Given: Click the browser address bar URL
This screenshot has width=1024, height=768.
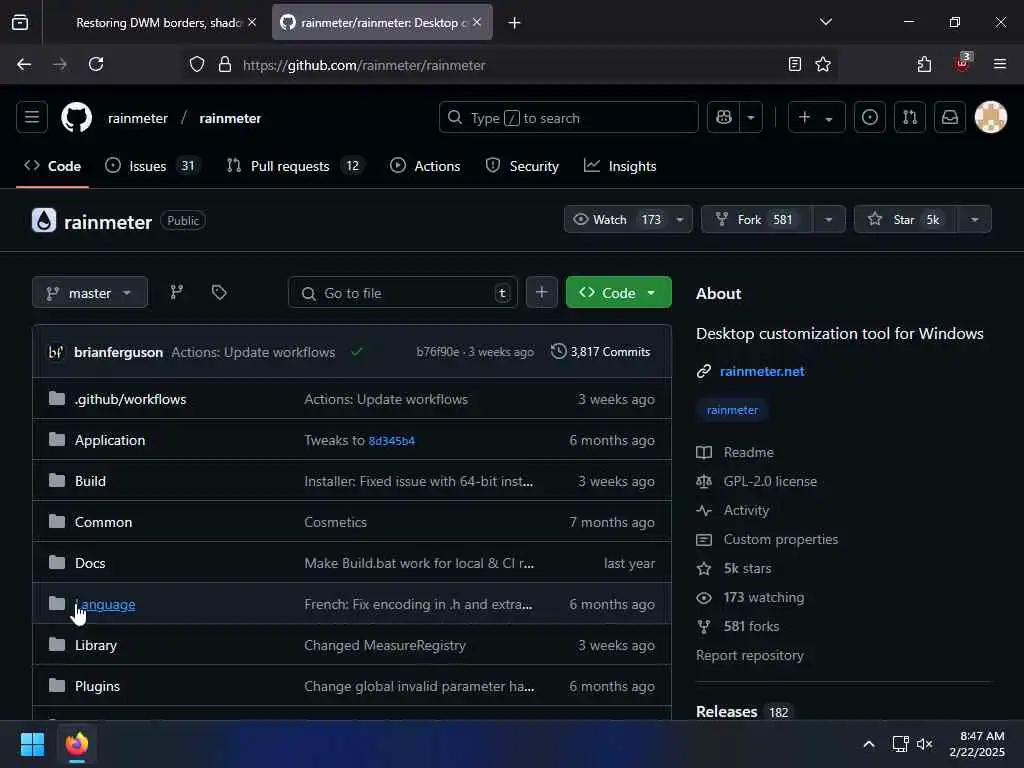Looking at the screenshot, I should pyautogui.click(x=364, y=65).
